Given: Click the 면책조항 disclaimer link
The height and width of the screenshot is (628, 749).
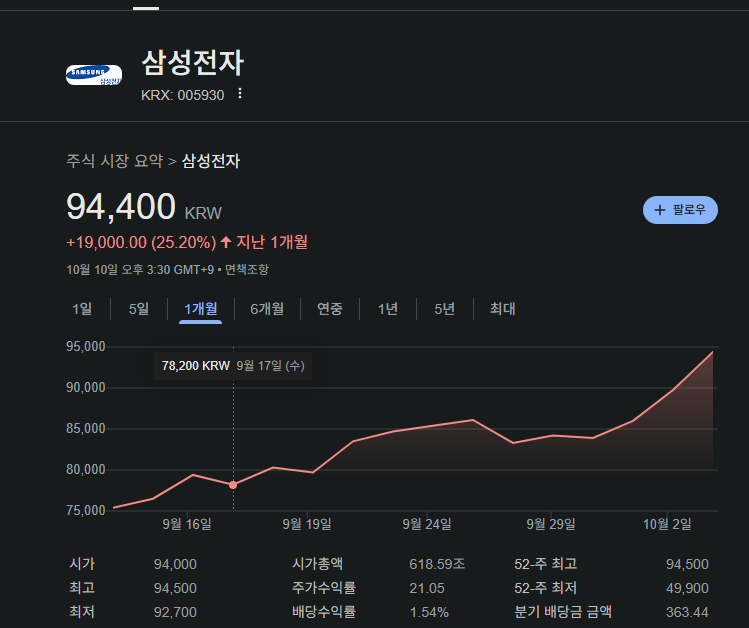Looking at the screenshot, I should pyautogui.click(x=247, y=269).
